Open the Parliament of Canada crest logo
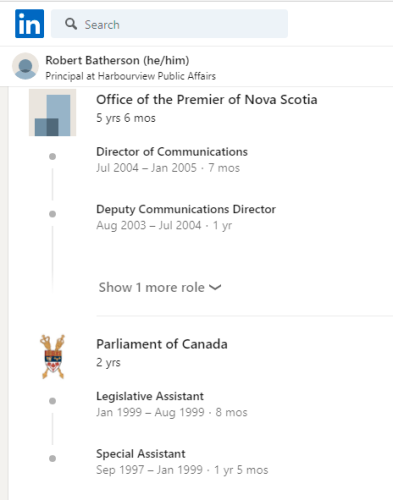Image resolution: width=393 pixels, height=500 pixels. [52, 357]
